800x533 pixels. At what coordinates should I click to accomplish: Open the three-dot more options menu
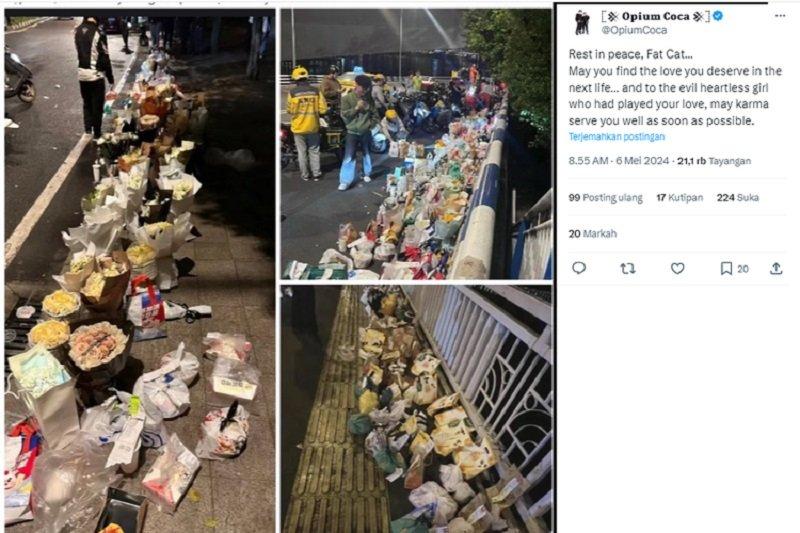point(780,16)
